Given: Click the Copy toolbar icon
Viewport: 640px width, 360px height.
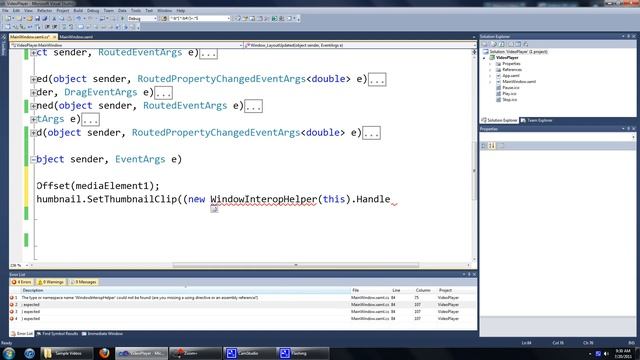Looking at the screenshot, I should point(61,18).
